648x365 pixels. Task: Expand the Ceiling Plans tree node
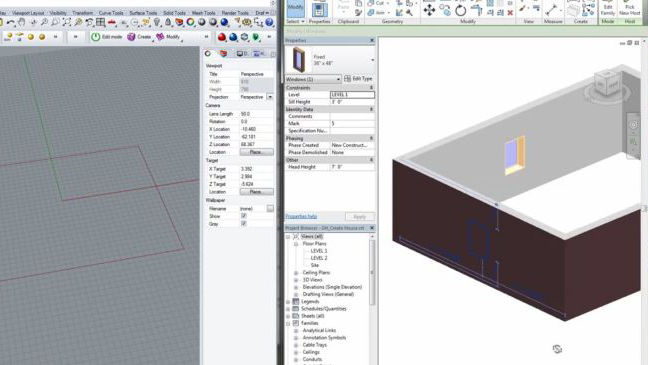point(296,273)
